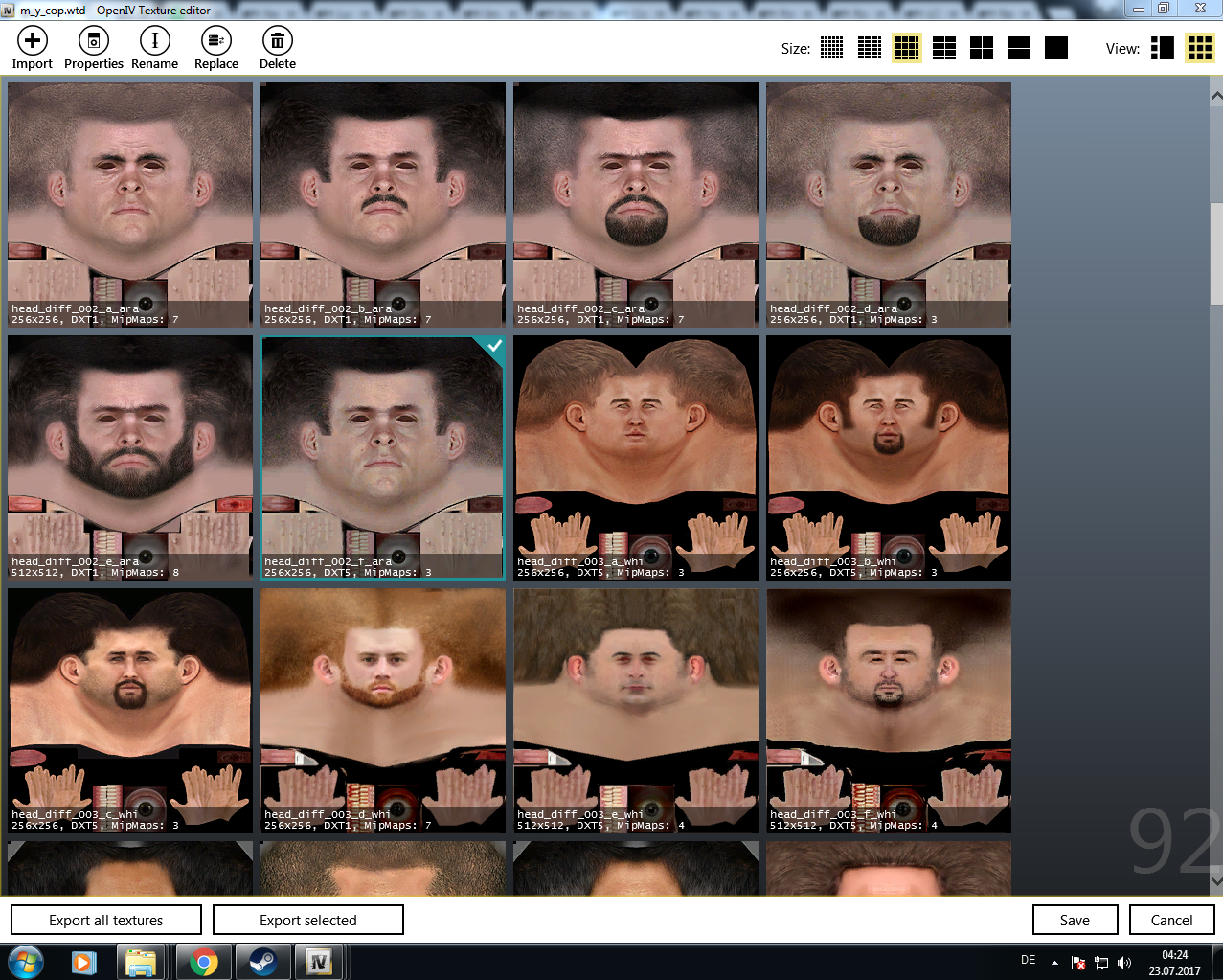Open Steam from taskbar
Image resolution: width=1223 pixels, height=980 pixels.
tap(261, 962)
